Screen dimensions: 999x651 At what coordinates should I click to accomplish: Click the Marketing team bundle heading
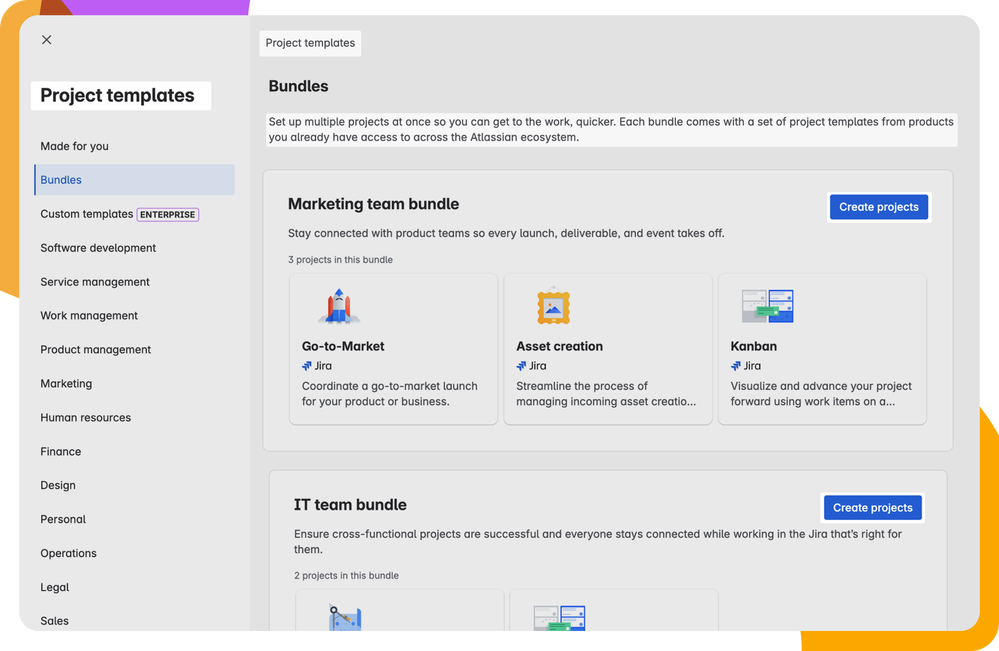[373, 204]
